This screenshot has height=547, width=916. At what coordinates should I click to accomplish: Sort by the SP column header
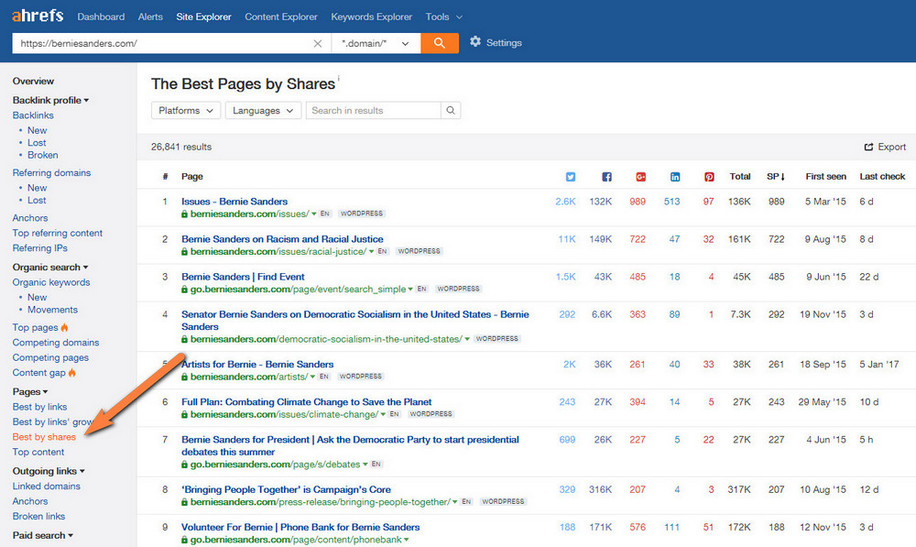[x=776, y=176]
